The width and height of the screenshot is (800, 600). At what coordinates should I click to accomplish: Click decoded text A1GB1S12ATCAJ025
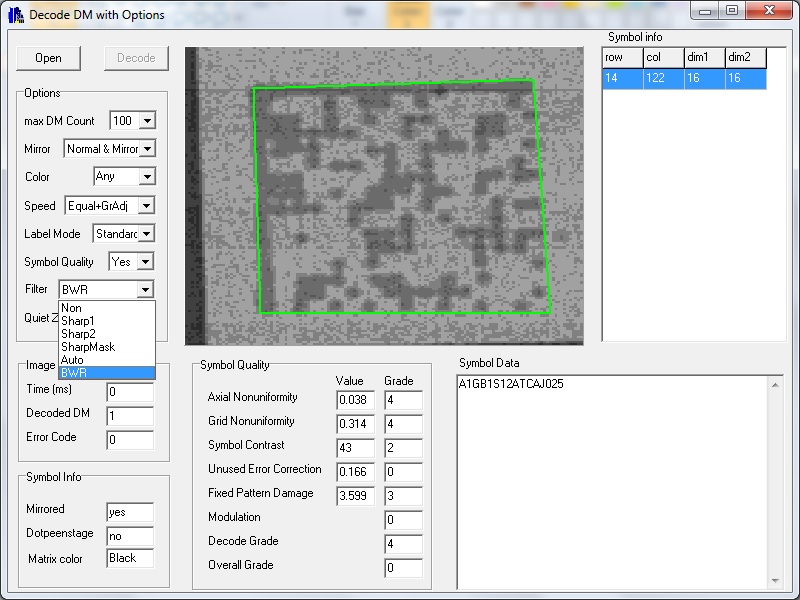511,384
